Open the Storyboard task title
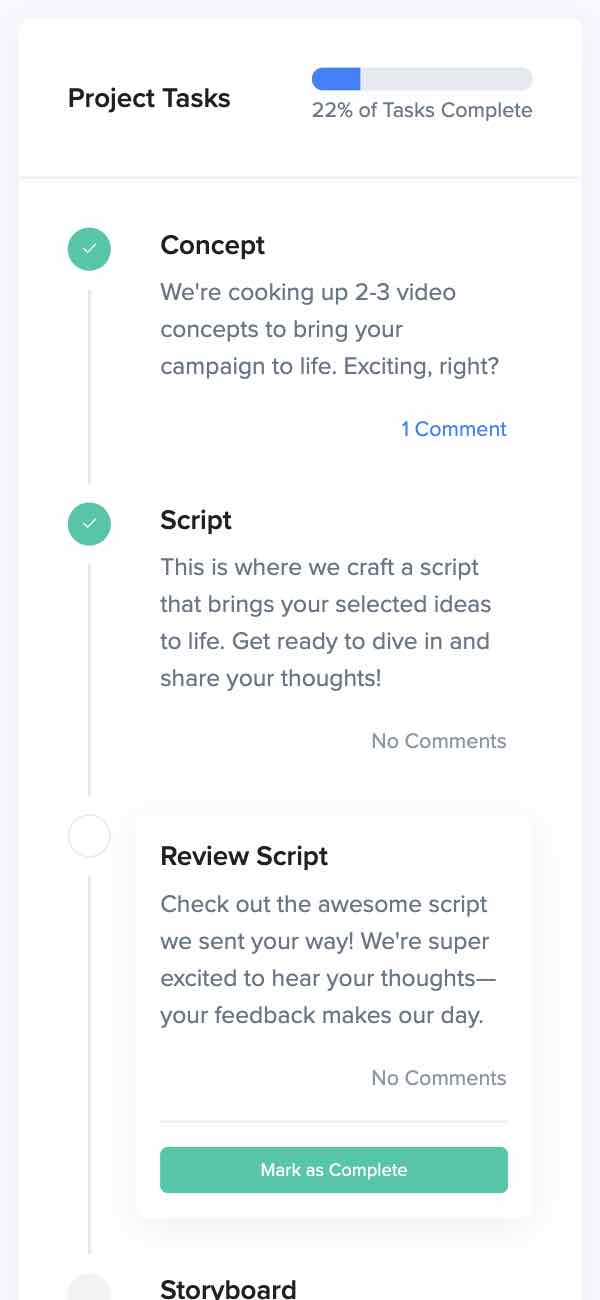Viewport: 600px width, 1300px height. [228, 1288]
